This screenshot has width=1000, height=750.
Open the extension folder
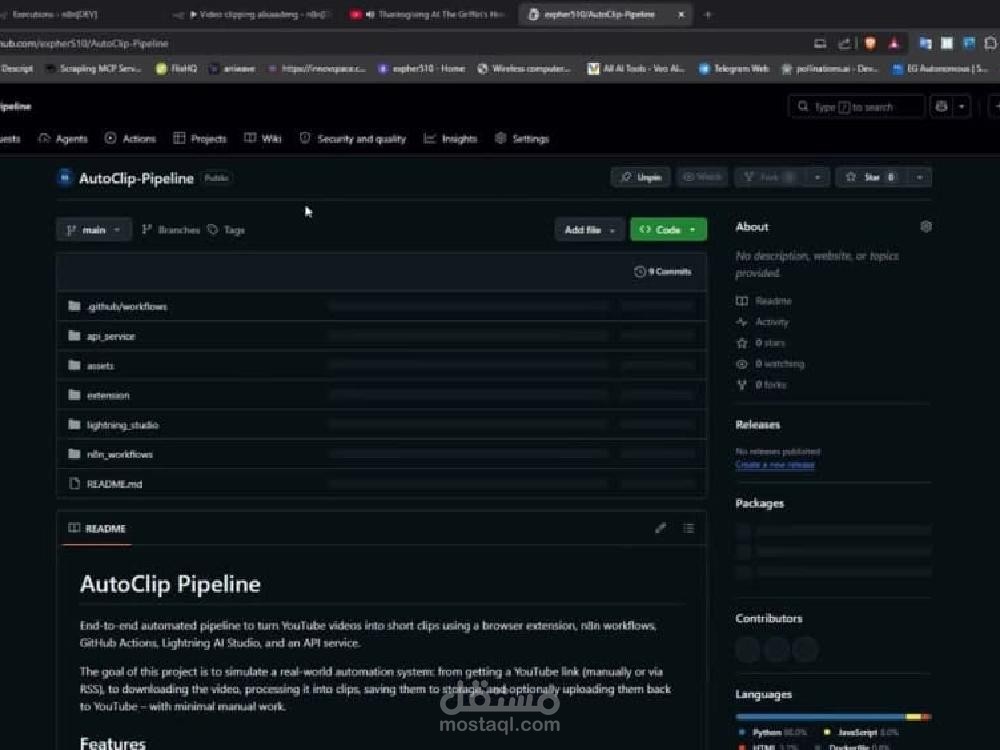[108, 395]
